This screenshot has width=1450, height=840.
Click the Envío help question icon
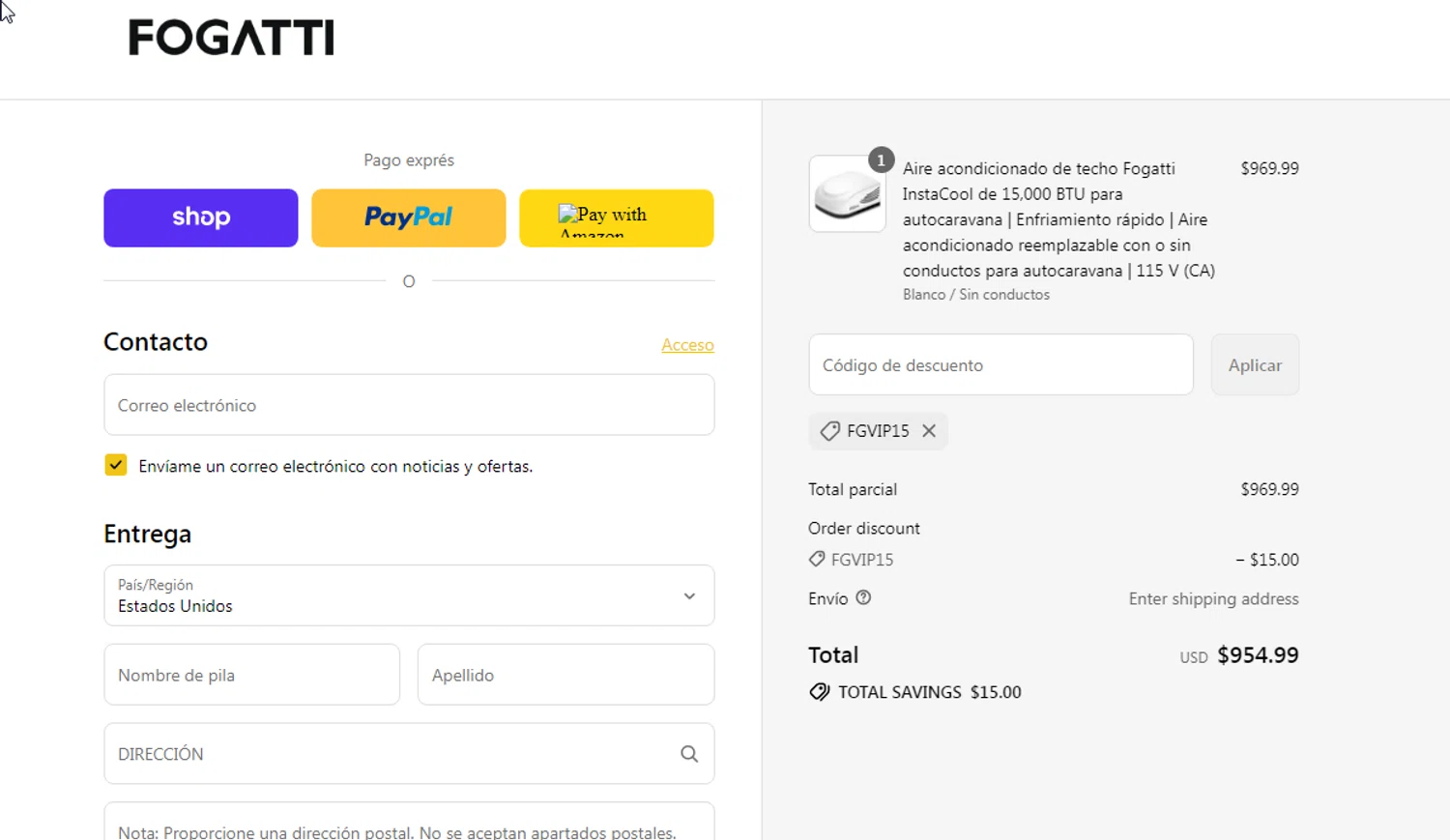[864, 598]
